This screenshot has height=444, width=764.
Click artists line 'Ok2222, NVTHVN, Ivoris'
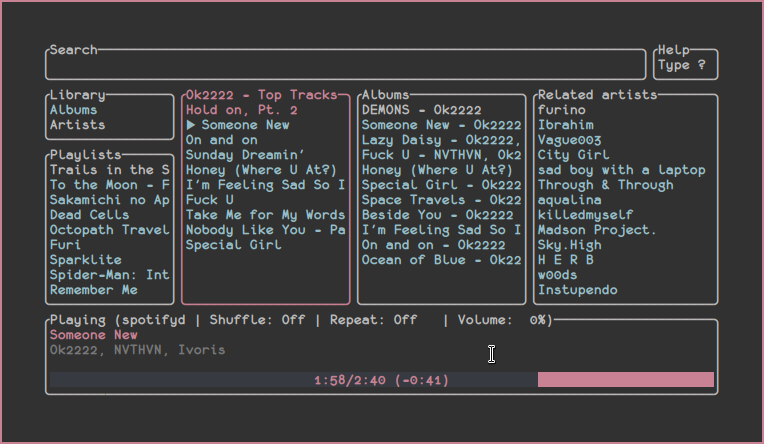tap(137, 350)
